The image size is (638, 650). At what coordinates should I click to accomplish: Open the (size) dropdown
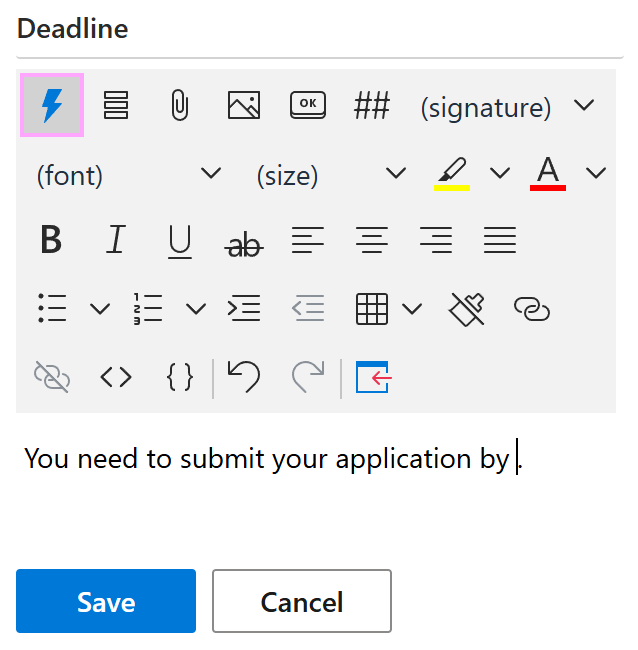(330, 175)
